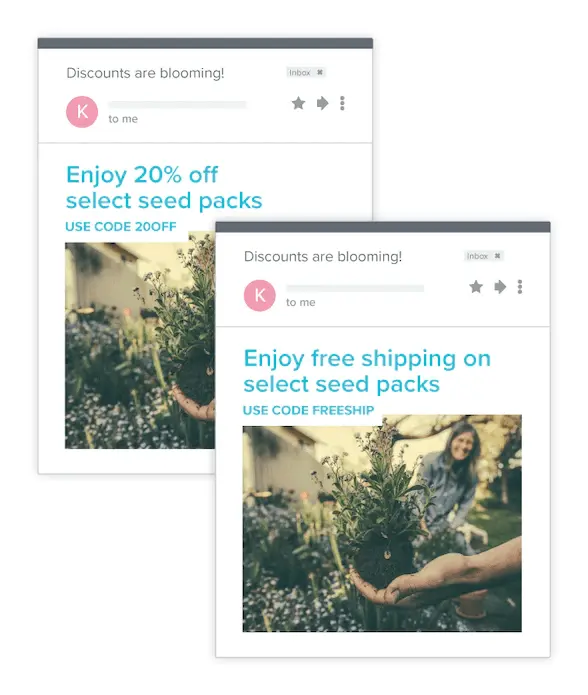Click the USE CODE FREESHIP text

pos(308,410)
